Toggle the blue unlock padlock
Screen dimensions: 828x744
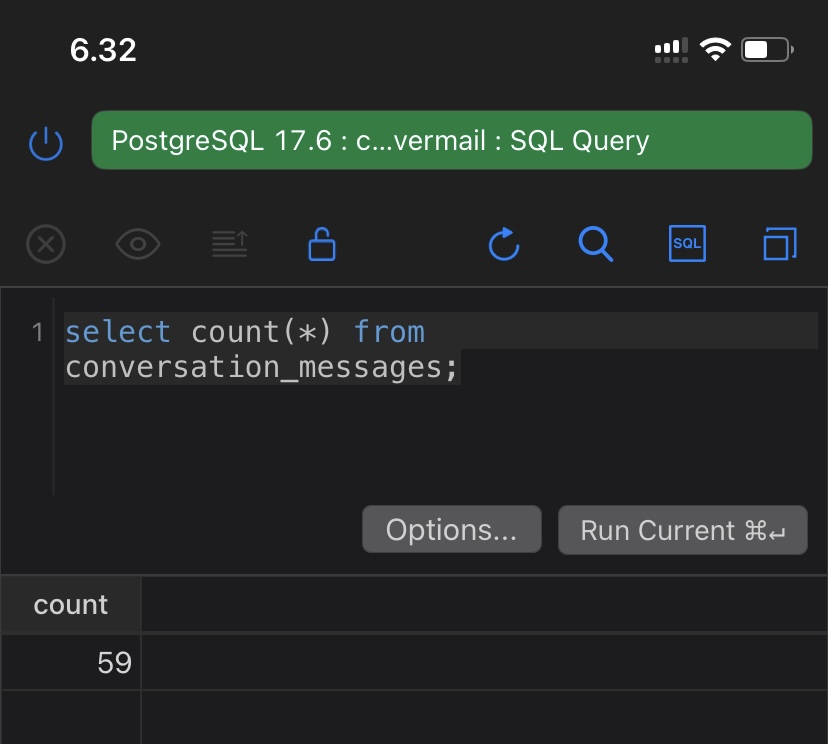point(322,244)
